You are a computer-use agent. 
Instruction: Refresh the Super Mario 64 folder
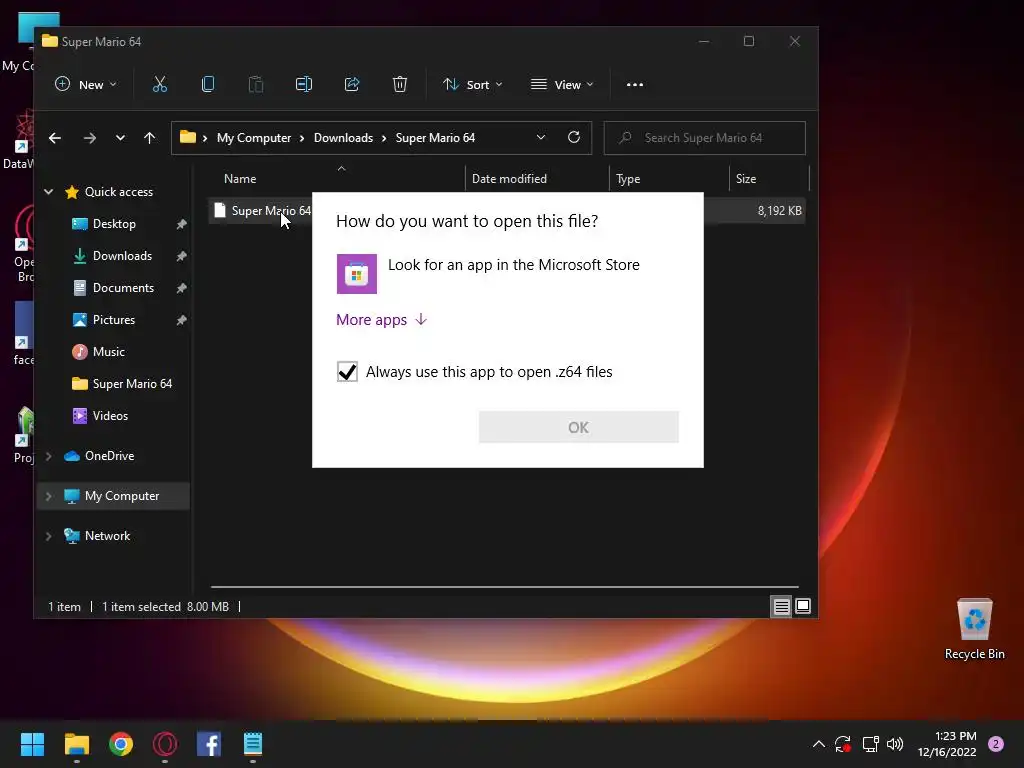(574, 137)
